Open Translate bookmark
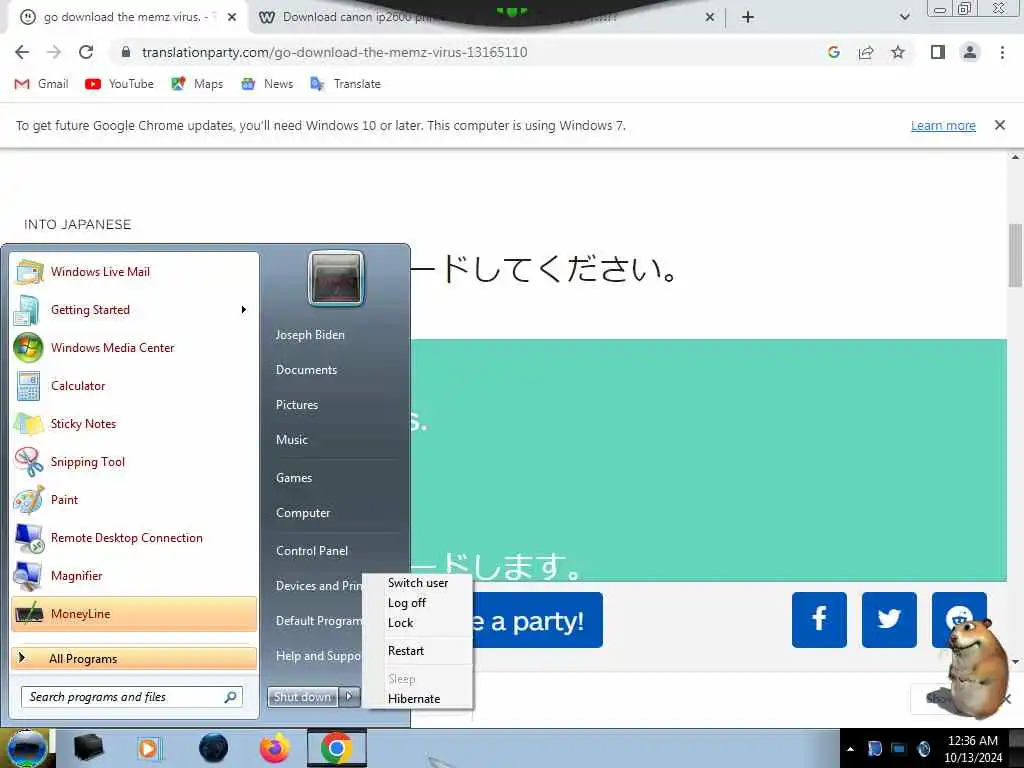This screenshot has width=1024, height=768. click(x=345, y=84)
